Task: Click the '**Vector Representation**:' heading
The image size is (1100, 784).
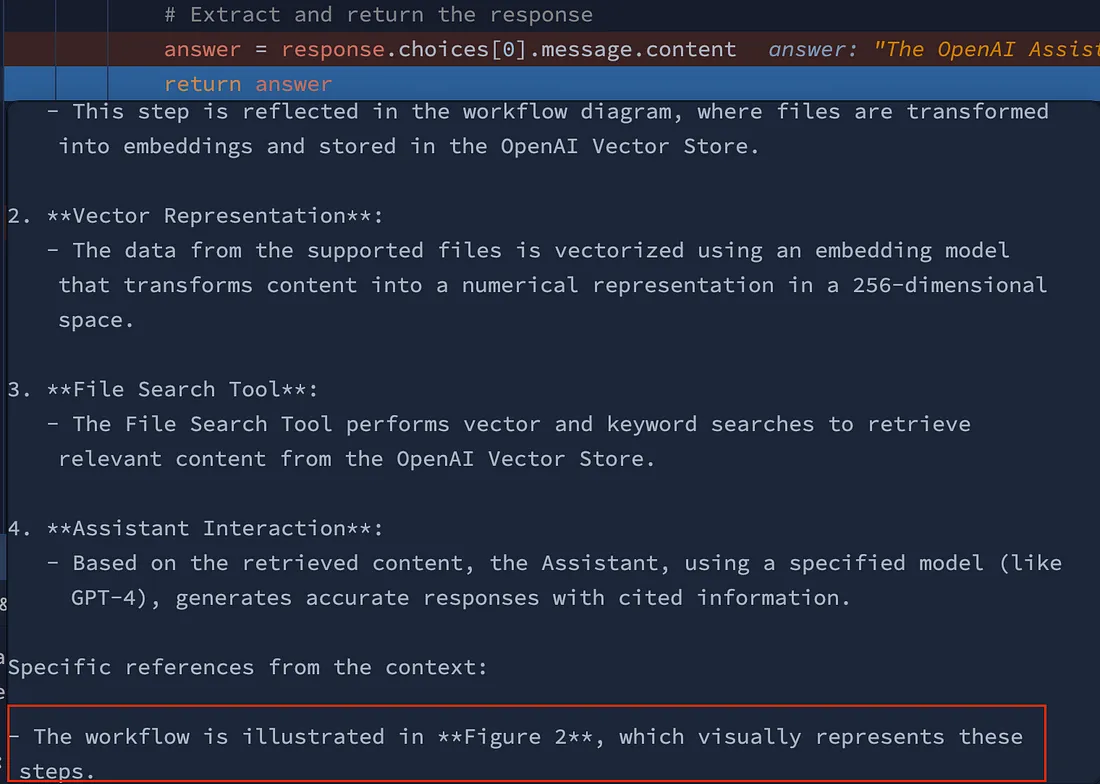Action: pos(215,216)
